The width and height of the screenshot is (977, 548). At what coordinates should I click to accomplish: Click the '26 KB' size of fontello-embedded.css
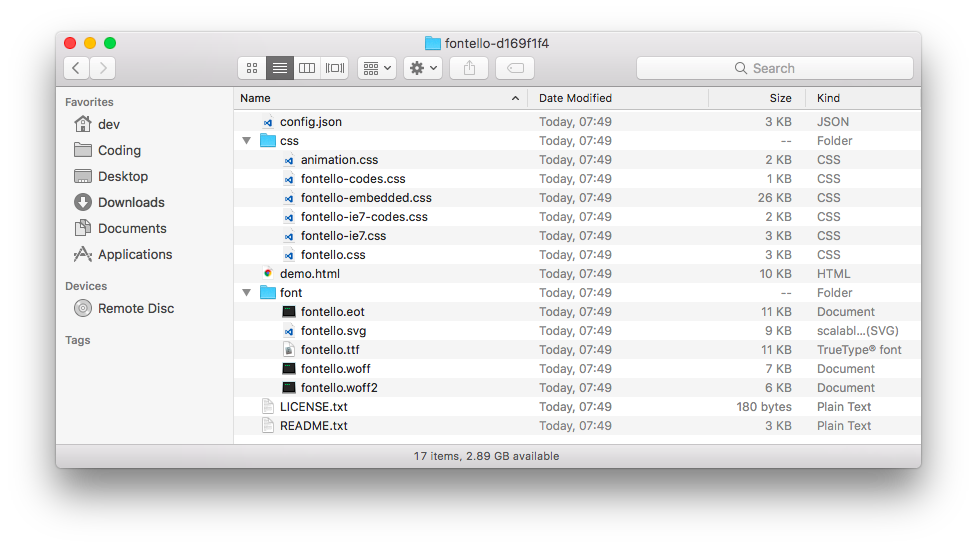tap(774, 198)
